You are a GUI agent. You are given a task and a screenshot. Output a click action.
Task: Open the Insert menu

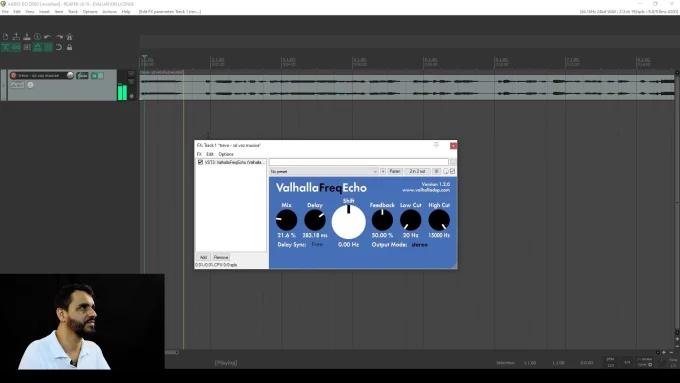[44, 12]
